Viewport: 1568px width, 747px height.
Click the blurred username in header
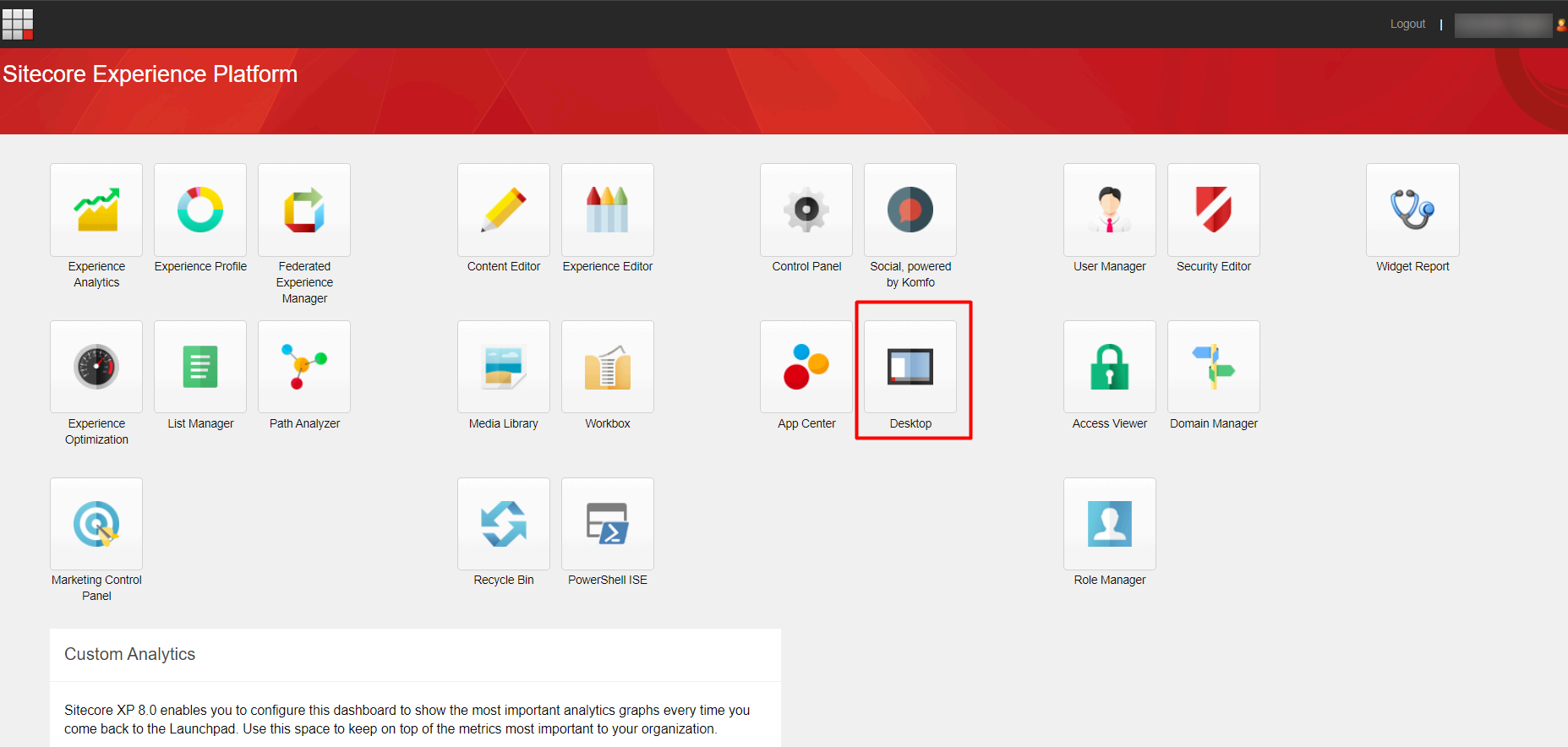1503,25
